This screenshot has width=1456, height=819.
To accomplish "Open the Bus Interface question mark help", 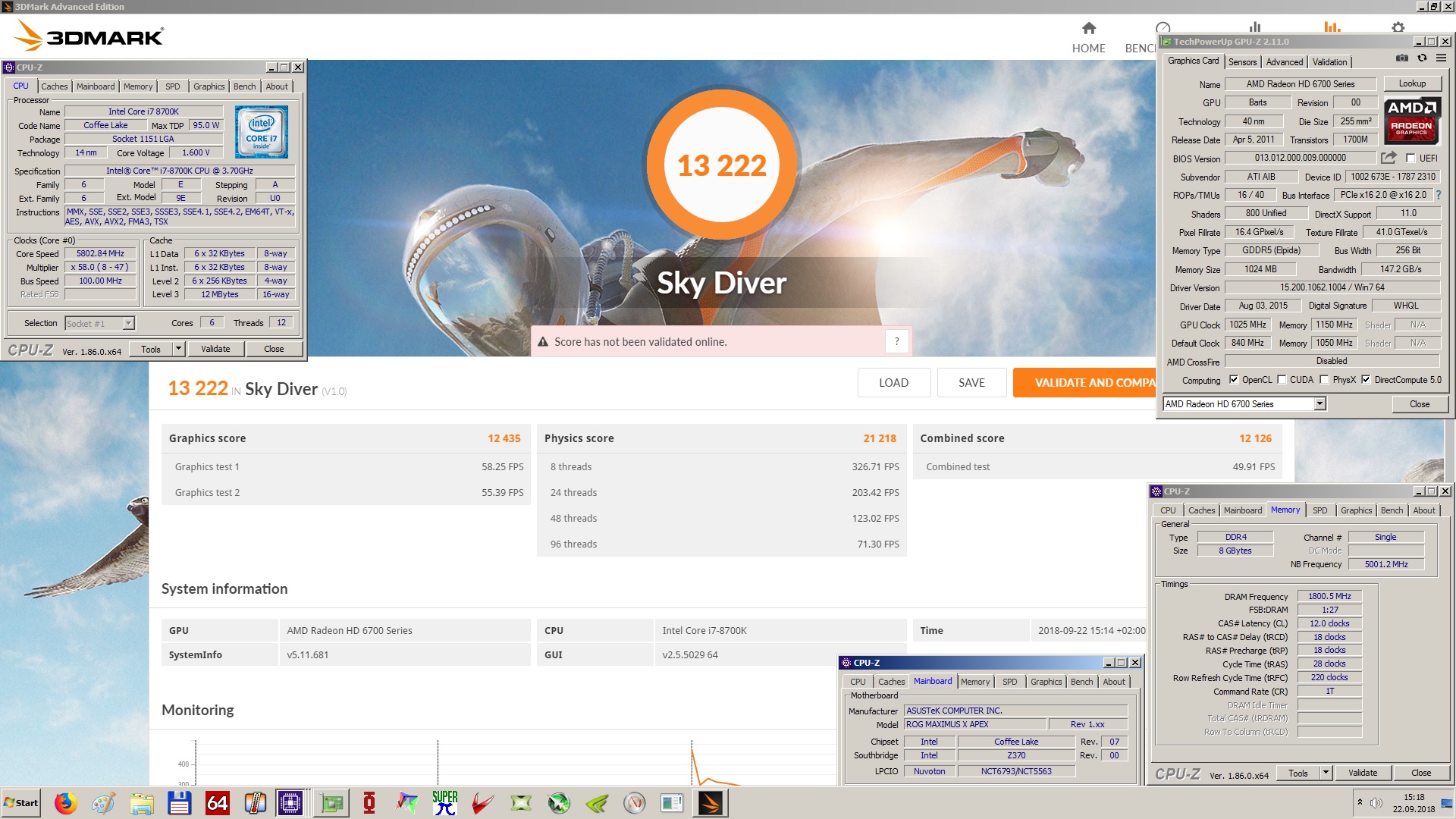I will 1439,195.
